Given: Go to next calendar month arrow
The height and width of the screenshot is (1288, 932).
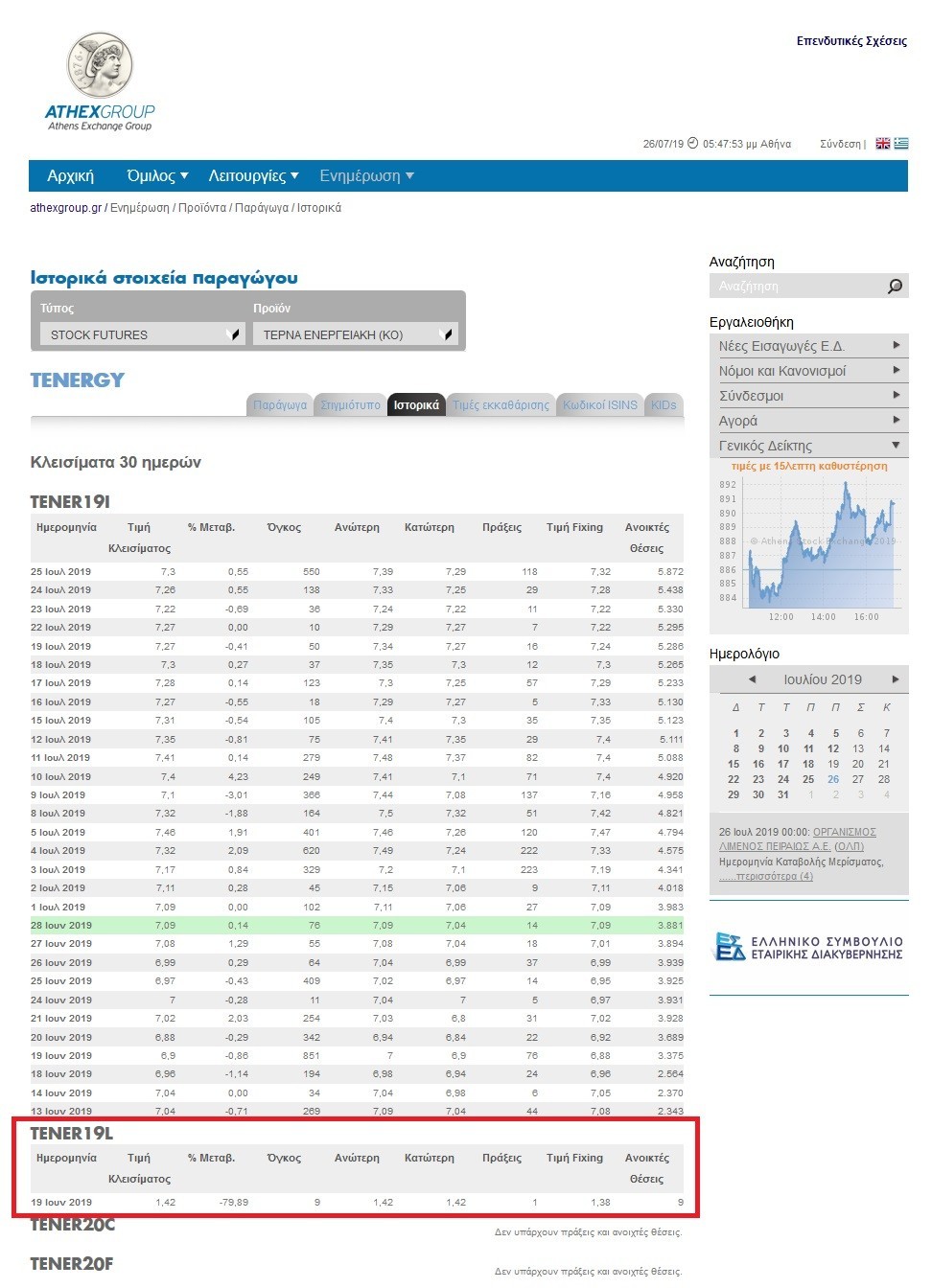Looking at the screenshot, I should (x=896, y=679).
